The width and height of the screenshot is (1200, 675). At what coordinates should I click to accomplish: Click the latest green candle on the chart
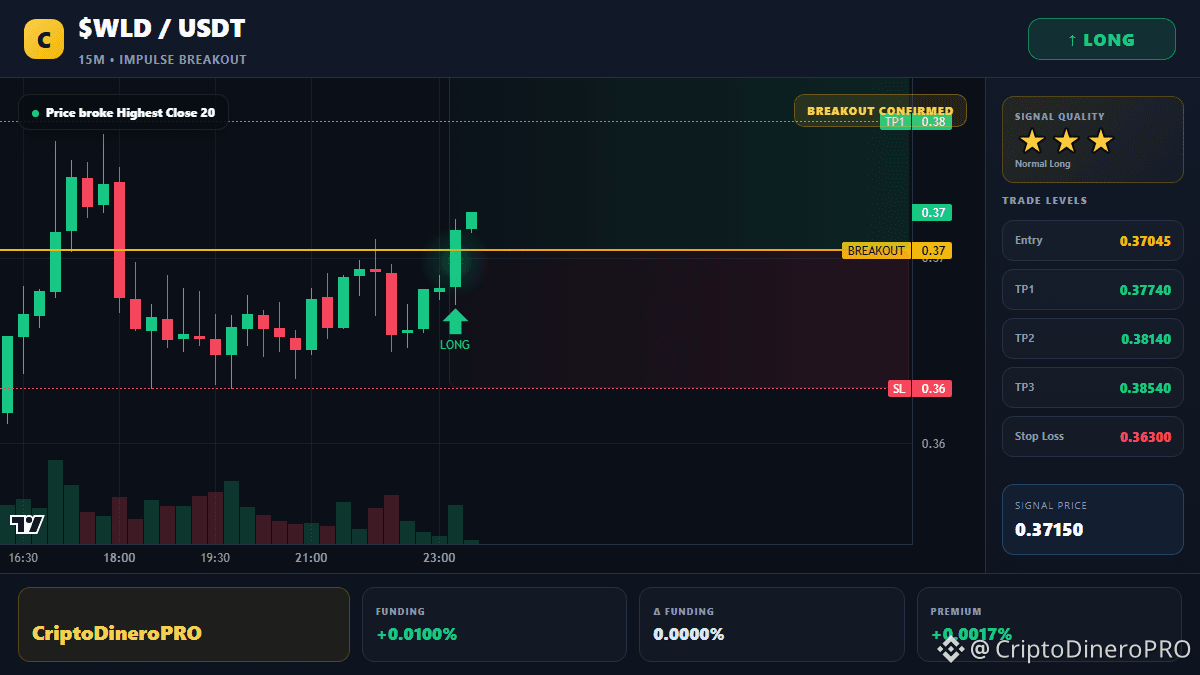(x=471, y=221)
